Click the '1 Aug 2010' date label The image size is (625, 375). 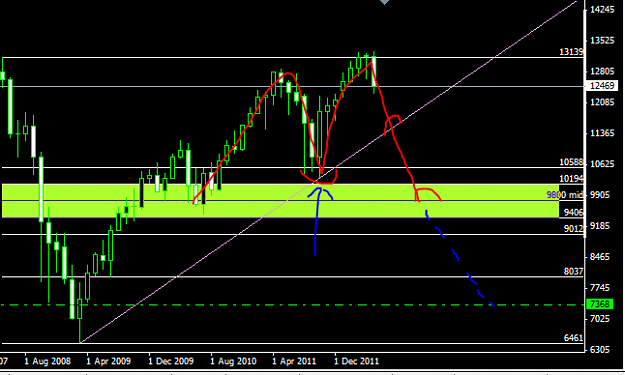tap(233, 361)
